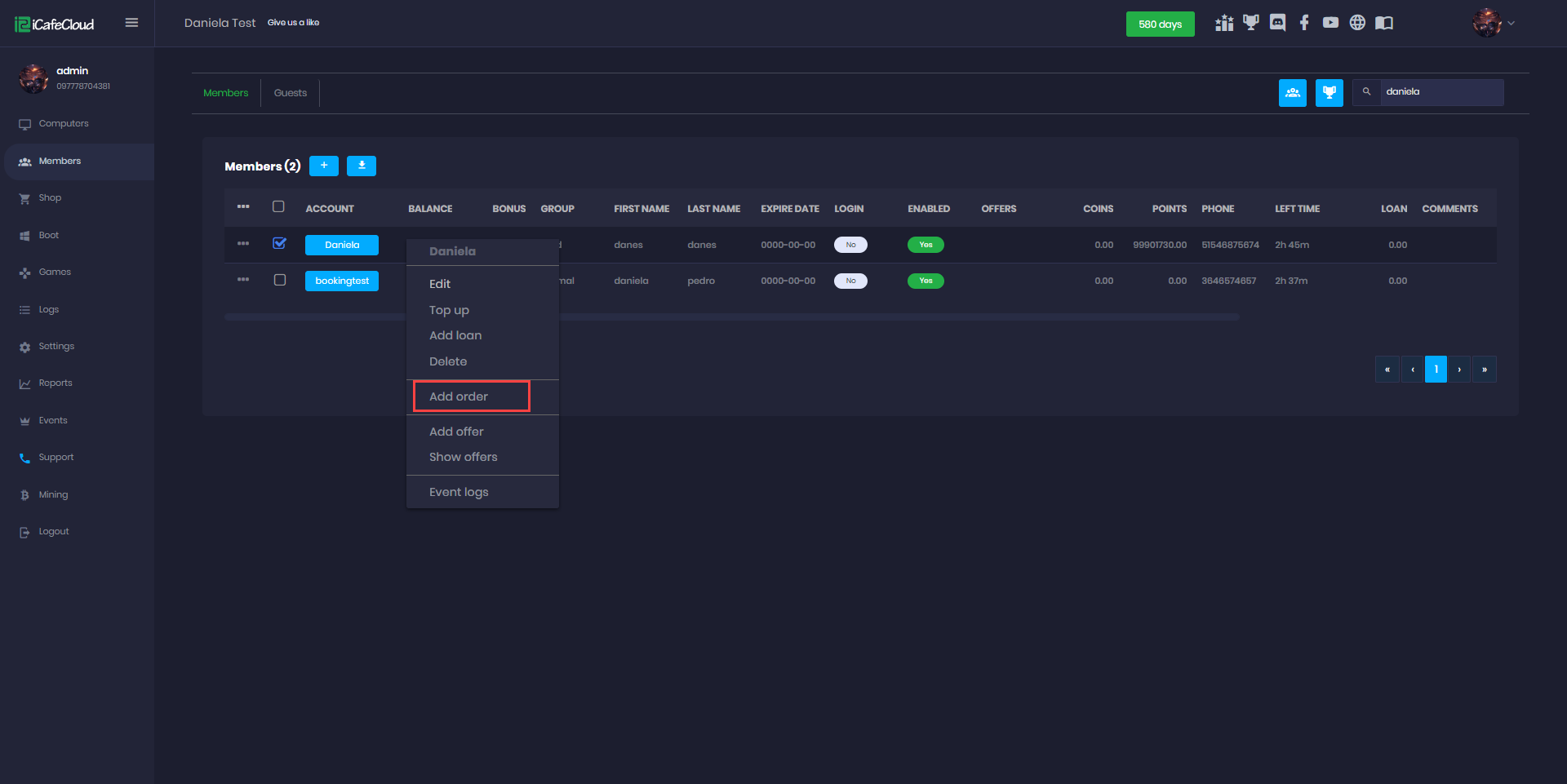This screenshot has height=784, width=1567.
Task: Tick the select-all checkbox in table header
Action: (278, 207)
